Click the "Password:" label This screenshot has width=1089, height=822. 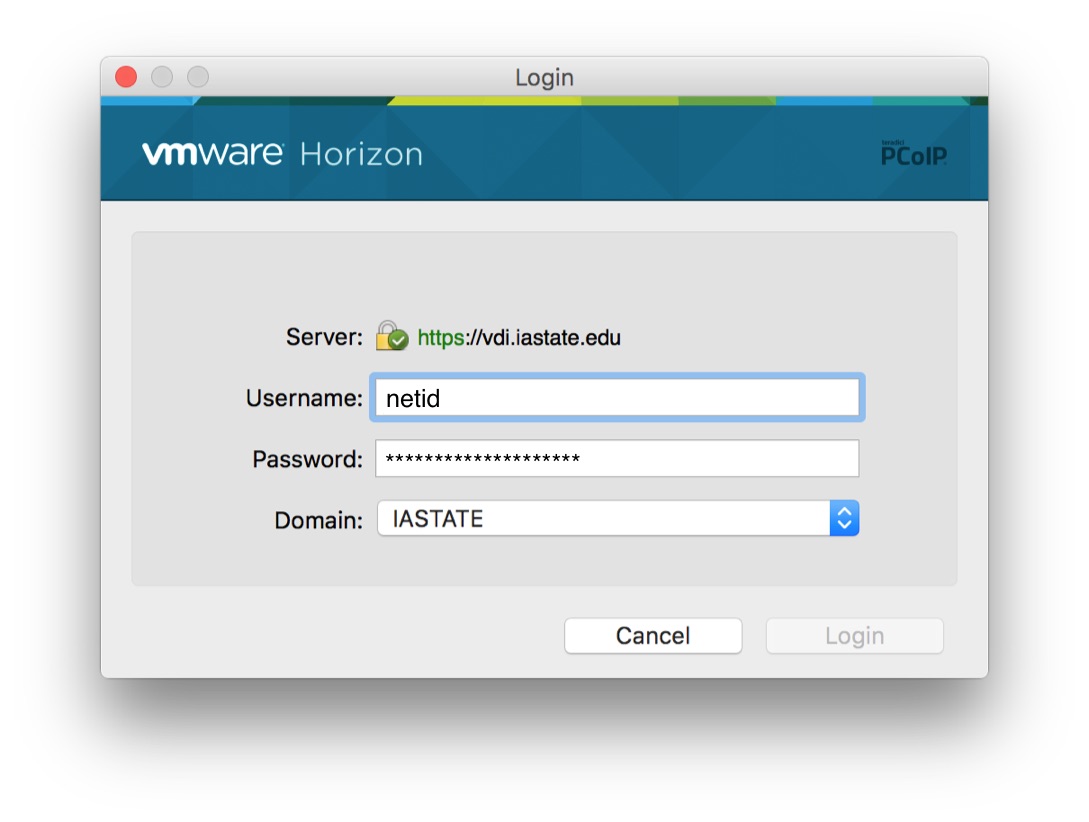point(308,459)
